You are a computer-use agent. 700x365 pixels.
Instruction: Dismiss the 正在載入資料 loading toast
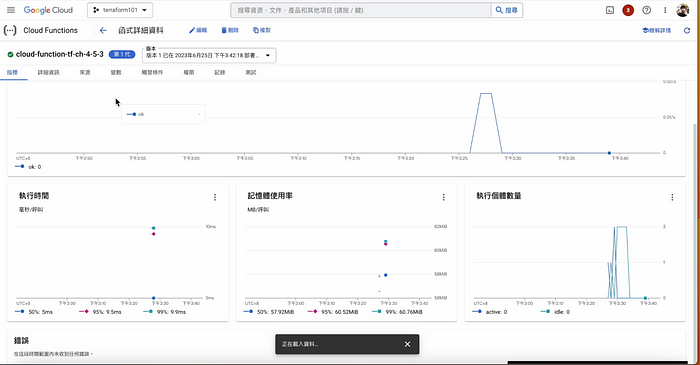point(407,344)
